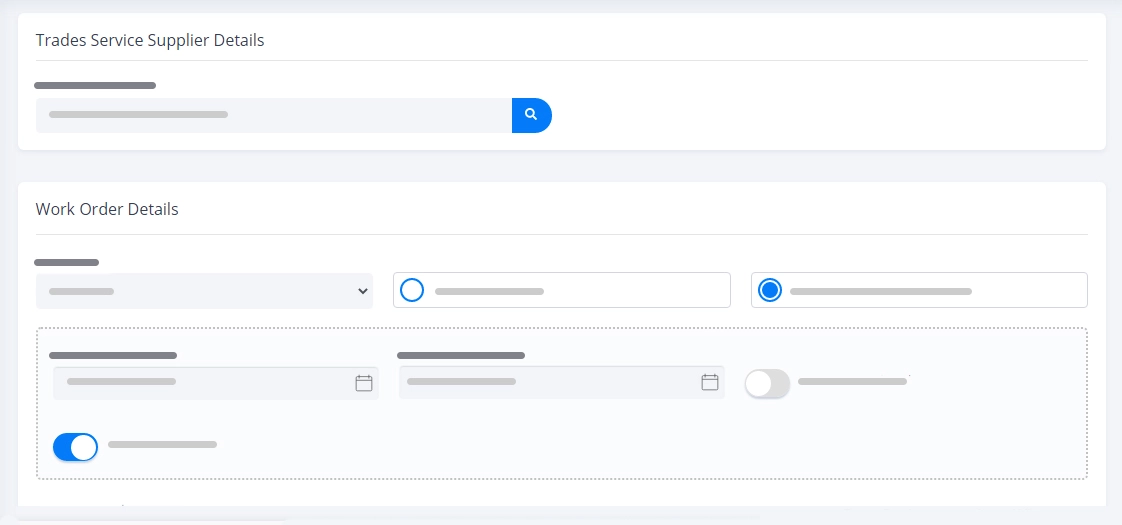Open calendar icon in second date field
Image resolution: width=1122 pixels, height=525 pixels.
[710, 382]
